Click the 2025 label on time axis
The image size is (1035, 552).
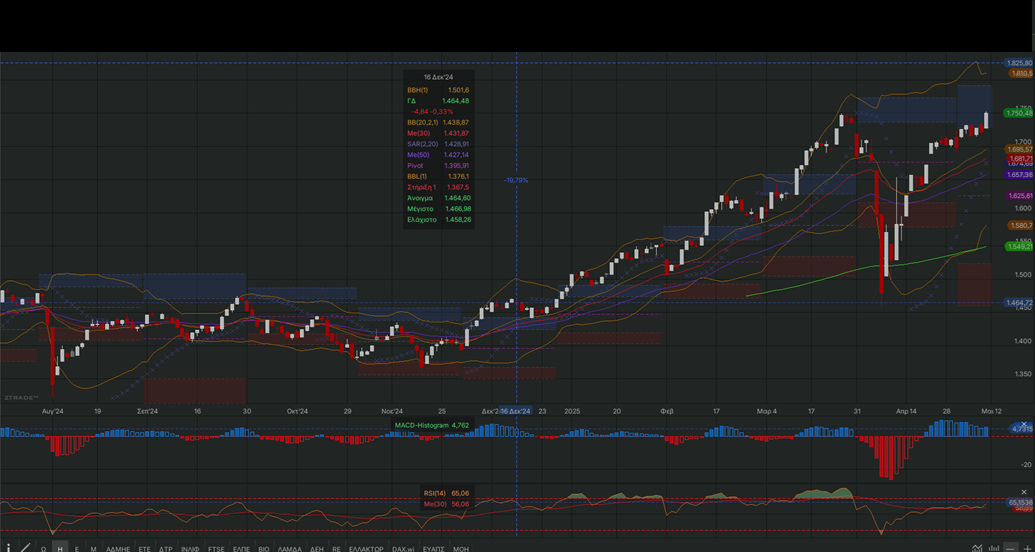point(574,411)
